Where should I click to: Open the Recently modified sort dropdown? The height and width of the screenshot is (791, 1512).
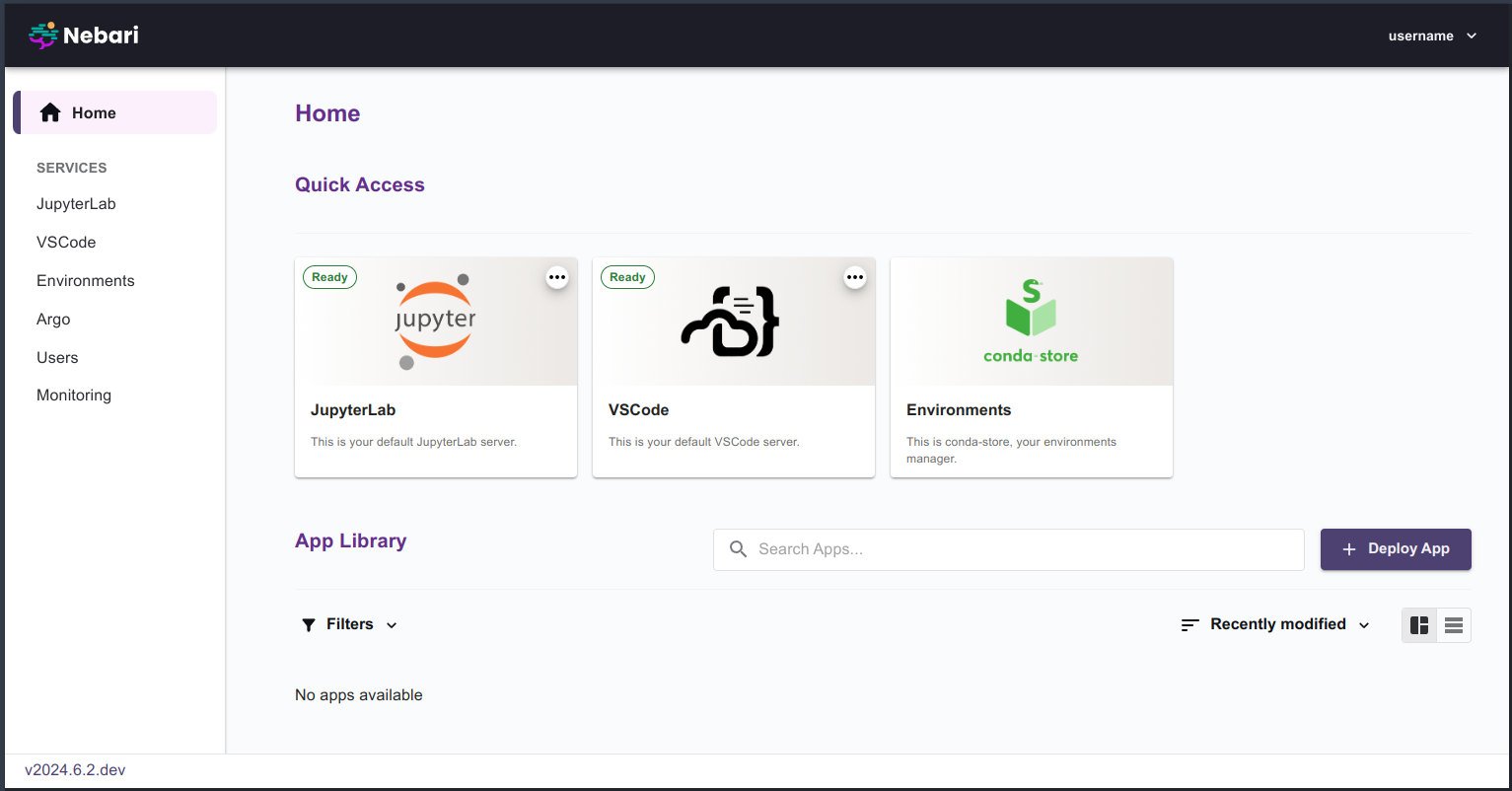pyautogui.click(x=1275, y=623)
